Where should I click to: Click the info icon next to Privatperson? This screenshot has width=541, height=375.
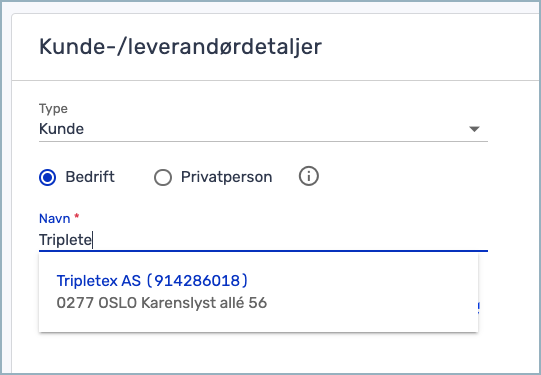coord(308,177)
